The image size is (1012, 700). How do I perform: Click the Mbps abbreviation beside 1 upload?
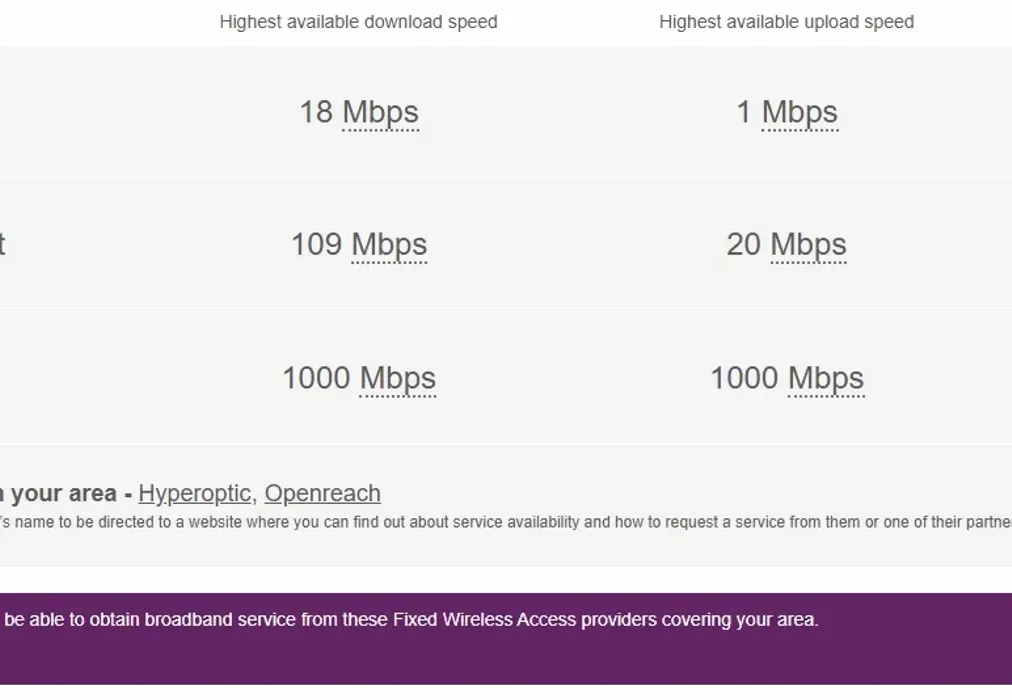pos(799,112)
